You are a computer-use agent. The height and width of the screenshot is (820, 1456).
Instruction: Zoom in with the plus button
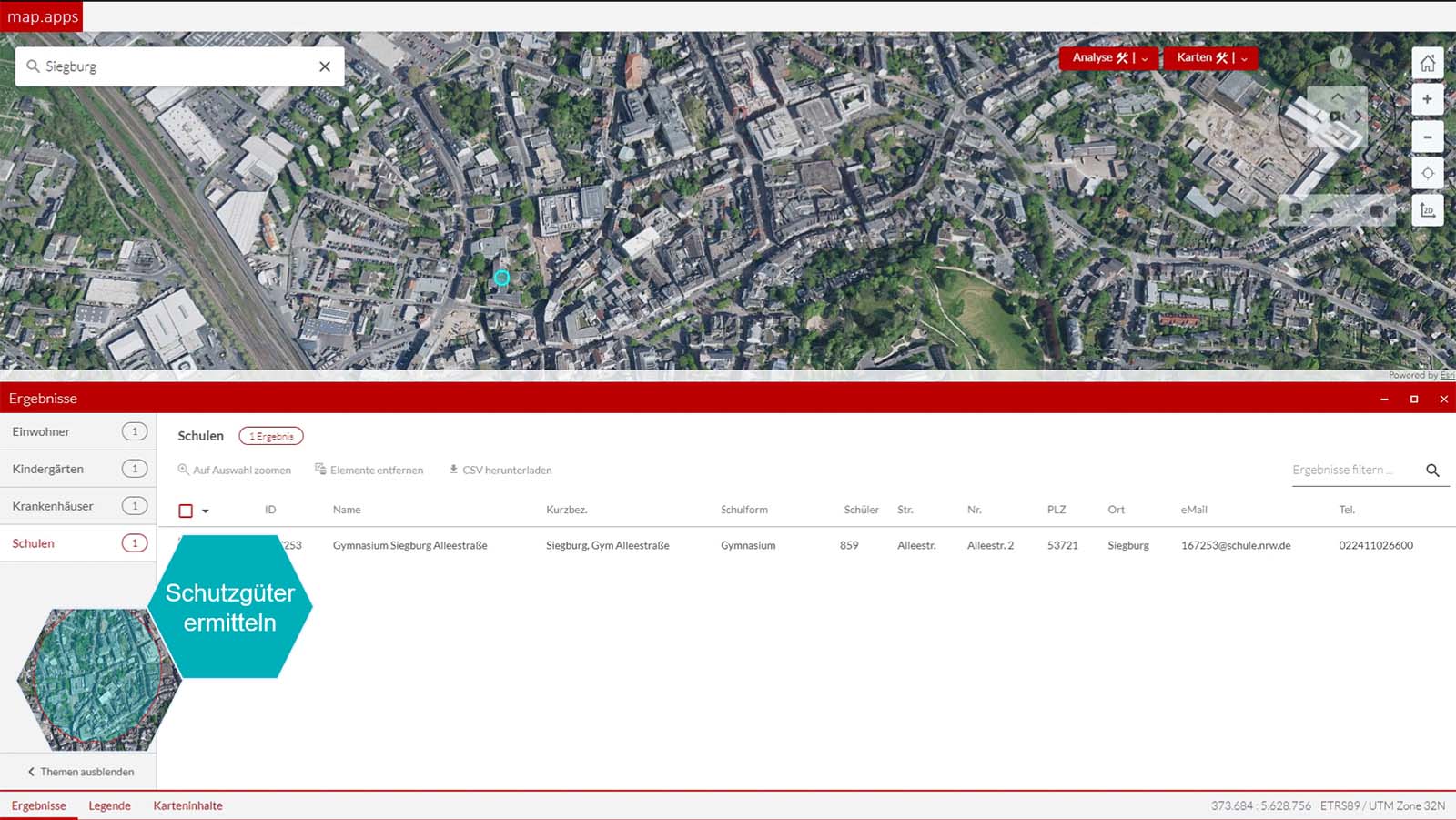click(1427, 99)
